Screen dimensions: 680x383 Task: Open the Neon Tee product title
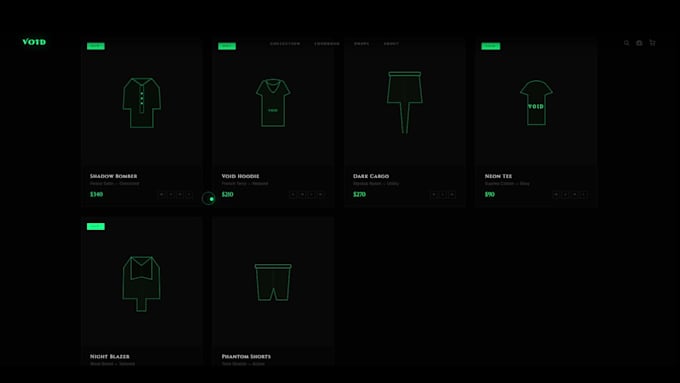click(498, 176)
